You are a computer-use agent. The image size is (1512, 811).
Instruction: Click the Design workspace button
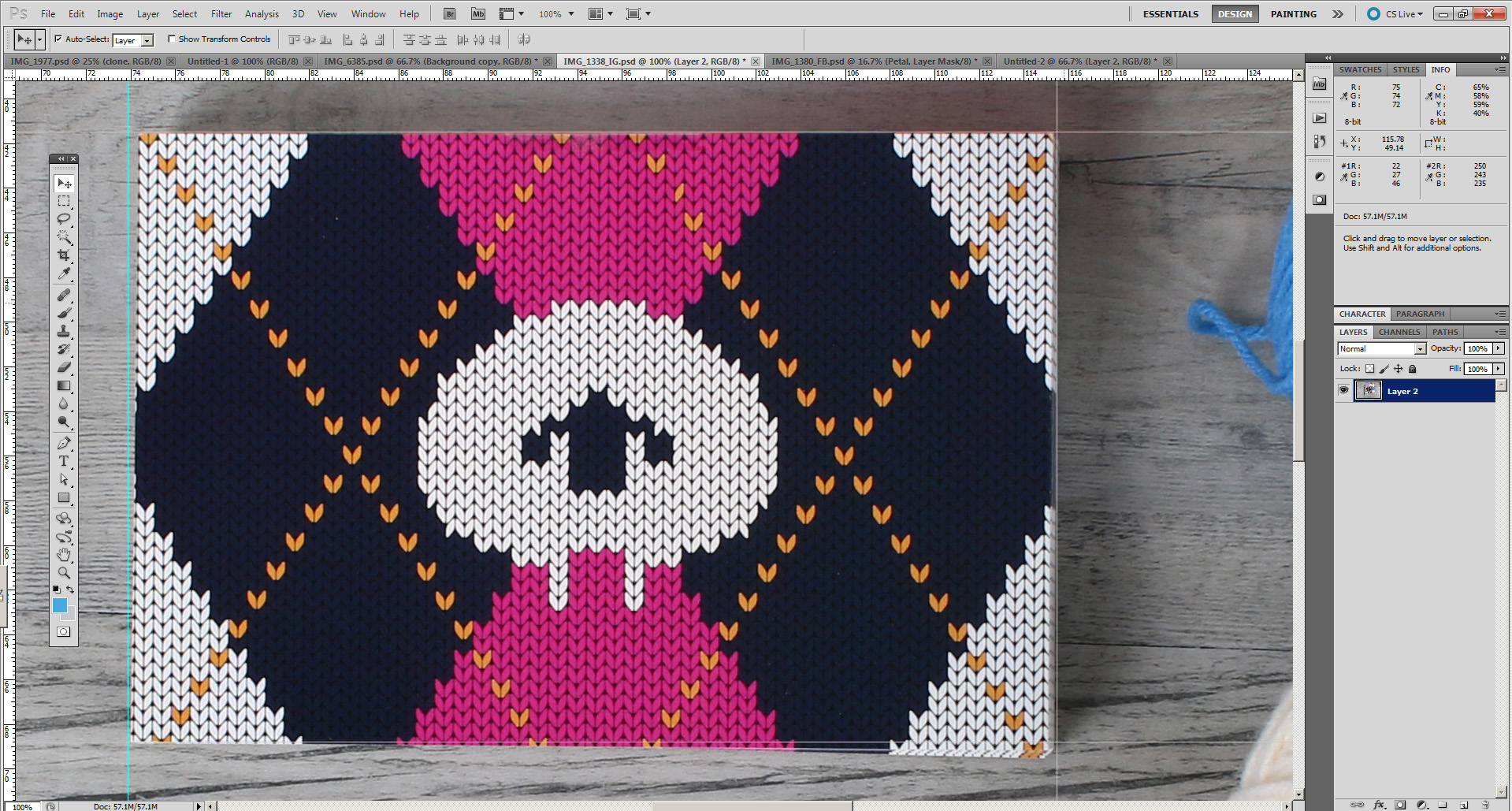[x=1235, y=14]
